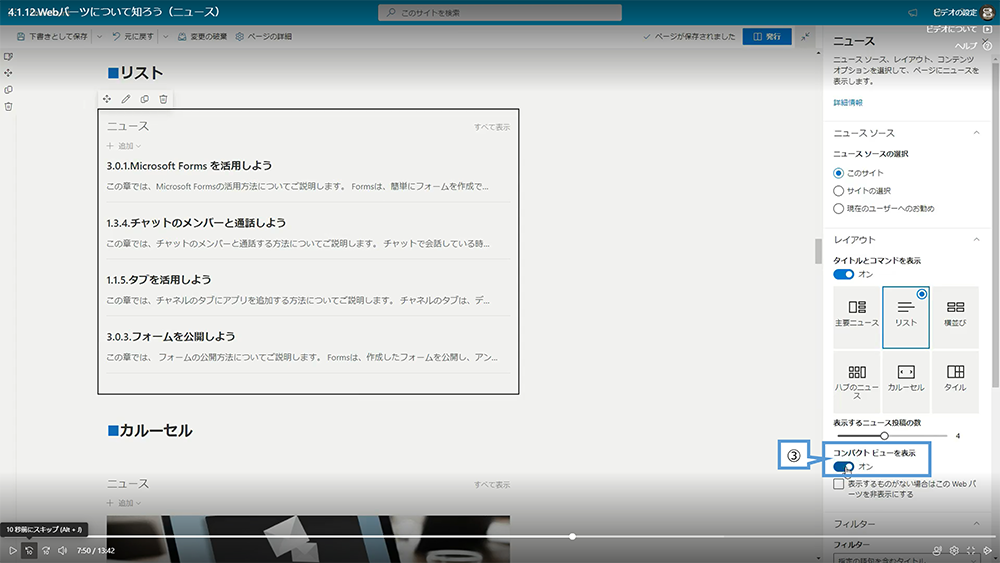Select the リスト layout tile
1000x563 pixels.
point(906,317)
